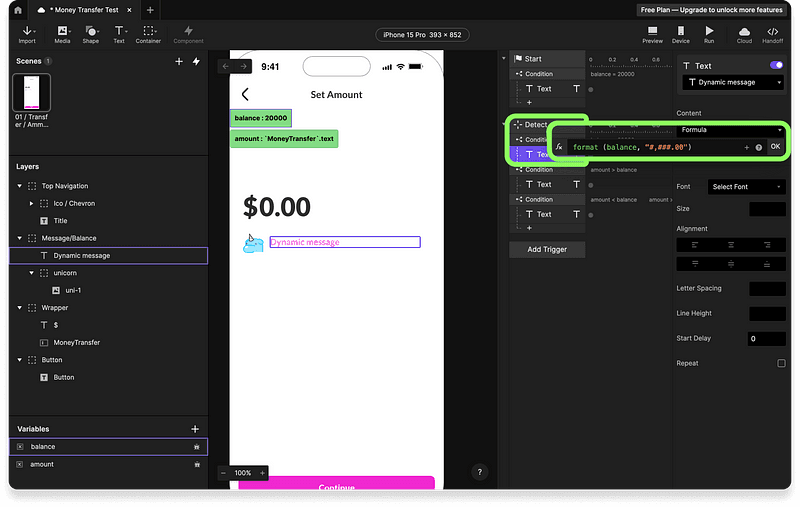
Task: Open the Cloud upload option
Action: pos(744,34)
